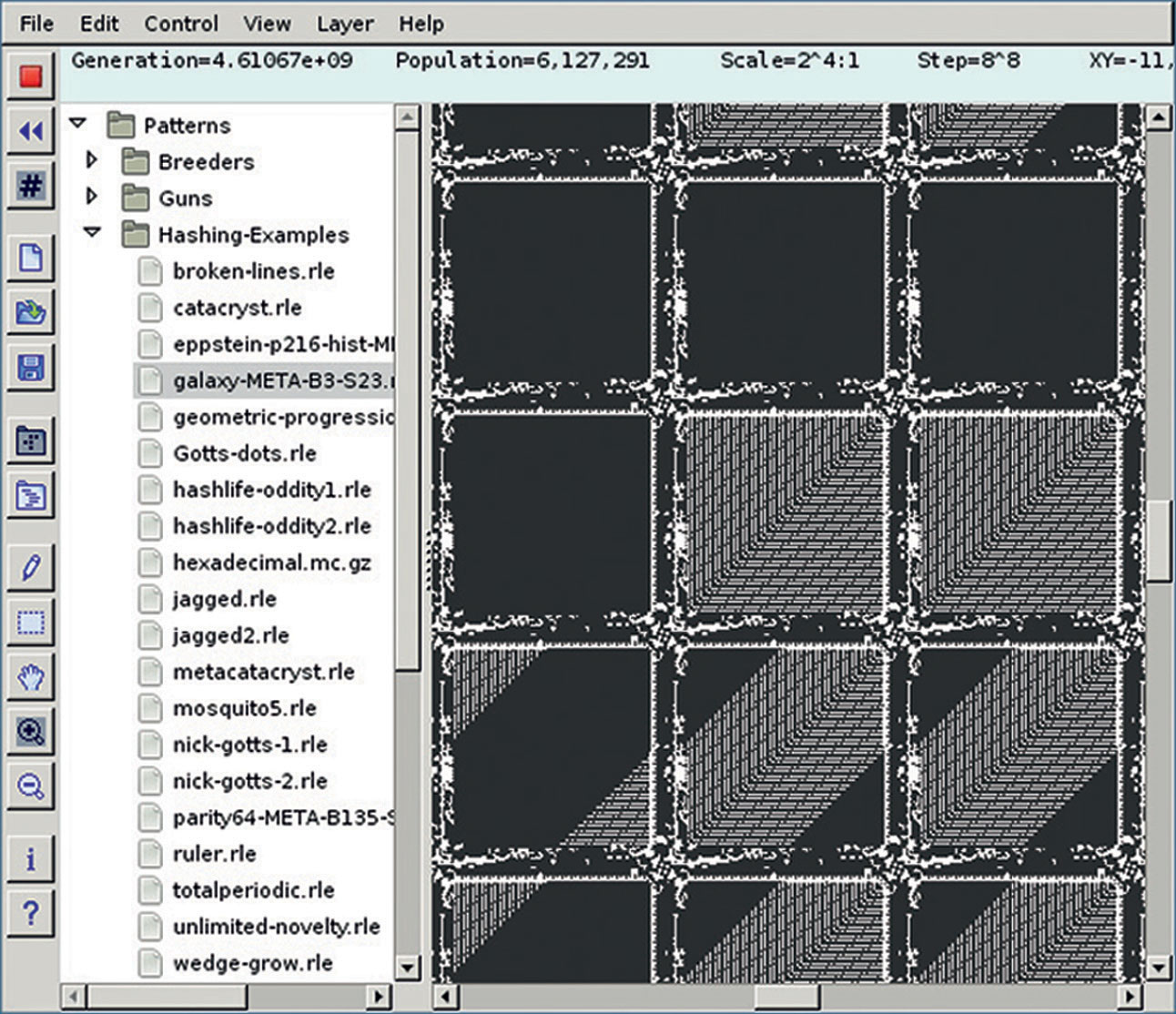
Task: Activate the dashed rectangle selection mode
Action: tap(31, 624)
